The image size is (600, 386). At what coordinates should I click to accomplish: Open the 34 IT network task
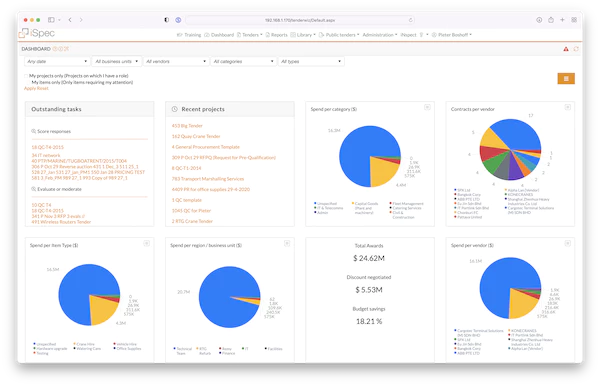pos(46,155)
